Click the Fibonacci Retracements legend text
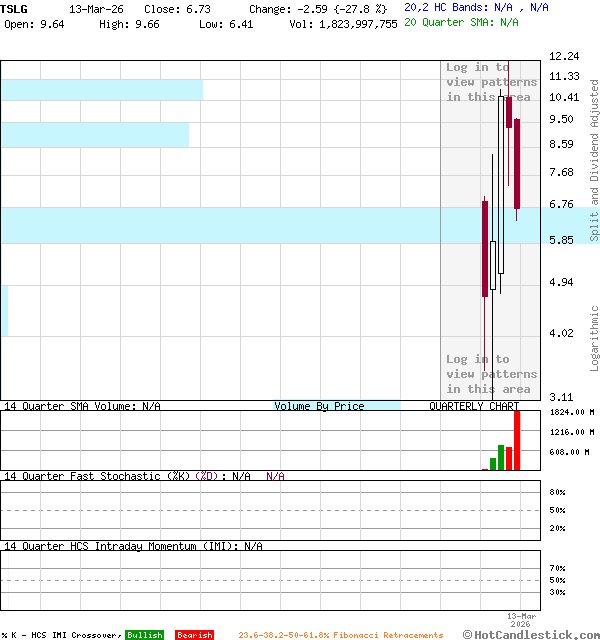 pyautogui.click(x=340, y=635)
